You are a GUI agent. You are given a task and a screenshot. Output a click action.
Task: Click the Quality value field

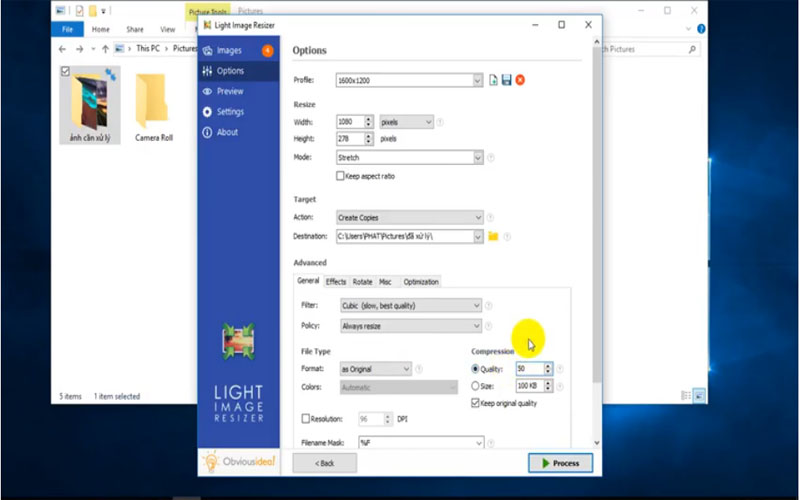[x=530, y=369]
